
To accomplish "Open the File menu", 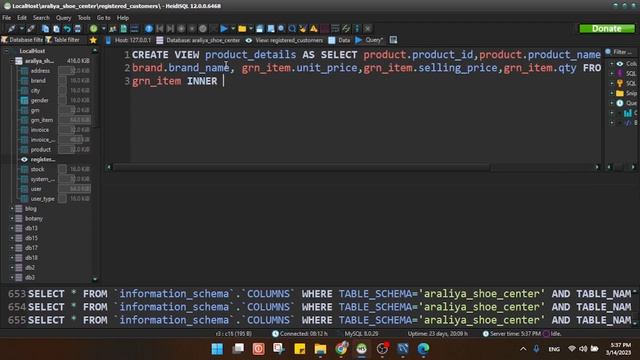I will pos(7,18).
